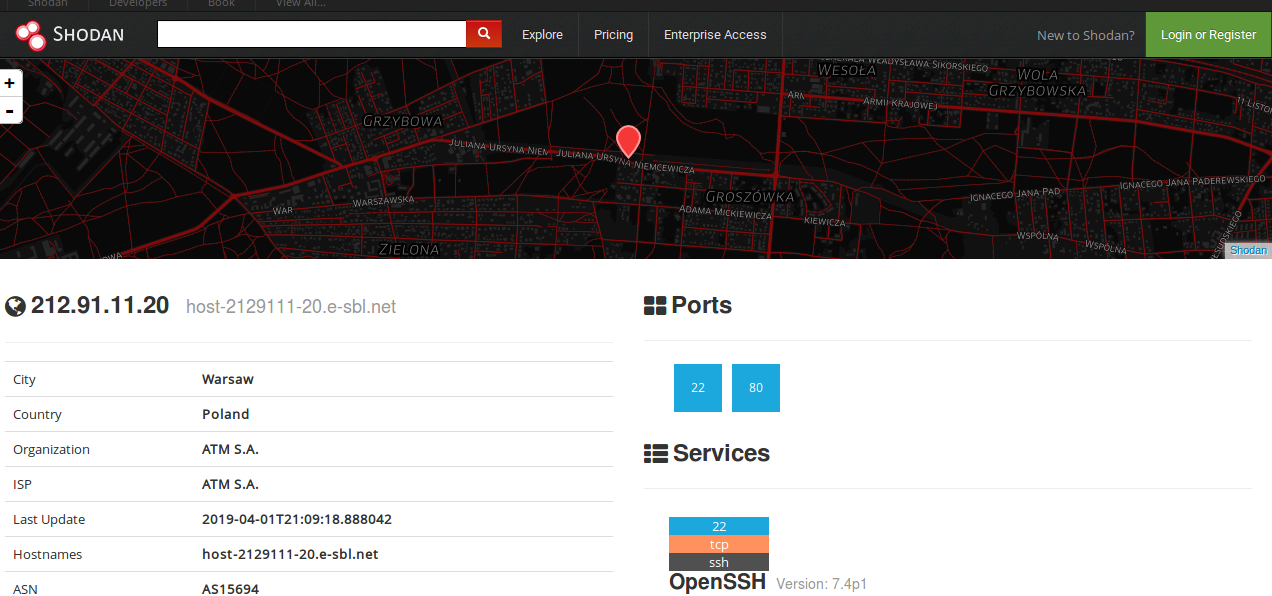This screenshot has height=596, width=1272.
Task: Click GROSZÓWKA label on the map
Action: point(750,197)
